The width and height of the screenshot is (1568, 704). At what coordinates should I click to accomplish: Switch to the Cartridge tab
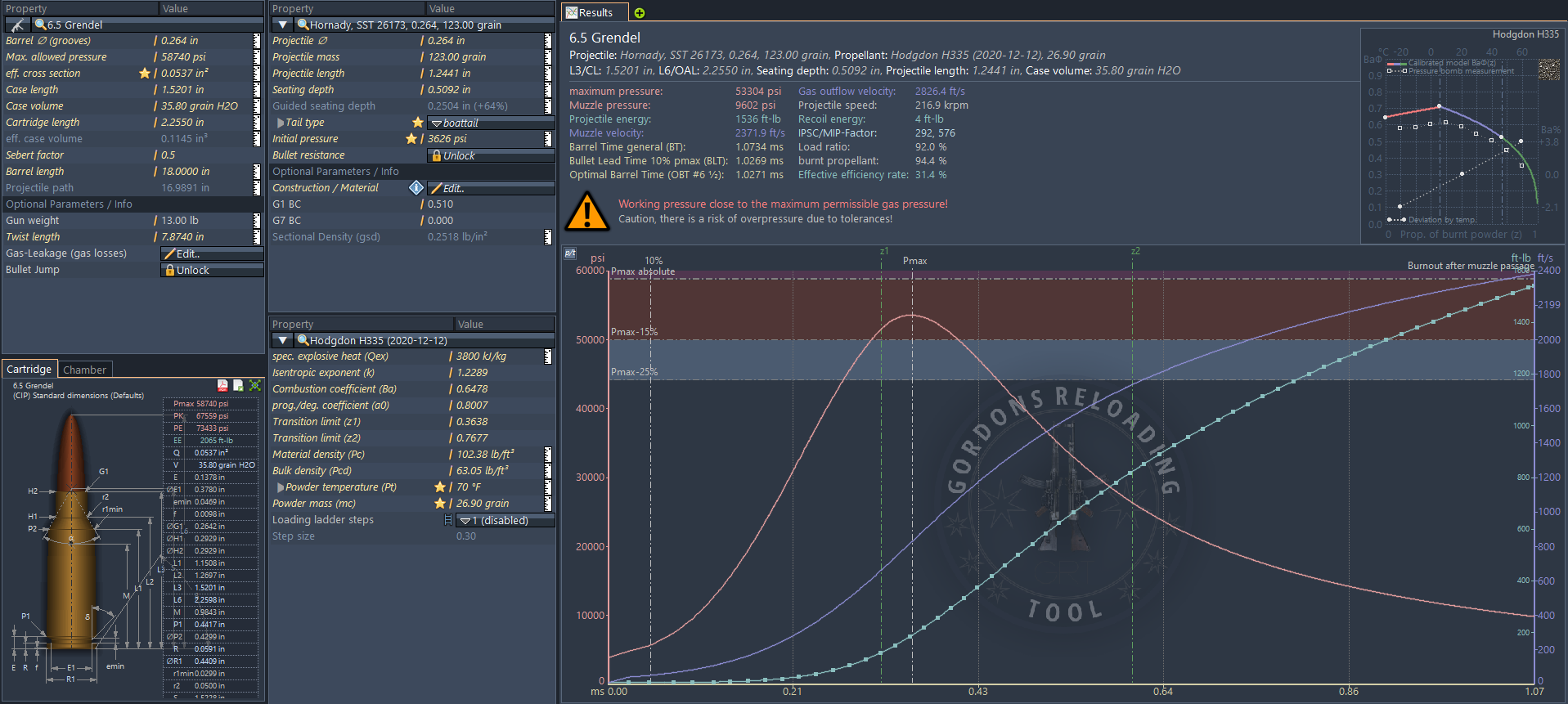click(29, 369)
